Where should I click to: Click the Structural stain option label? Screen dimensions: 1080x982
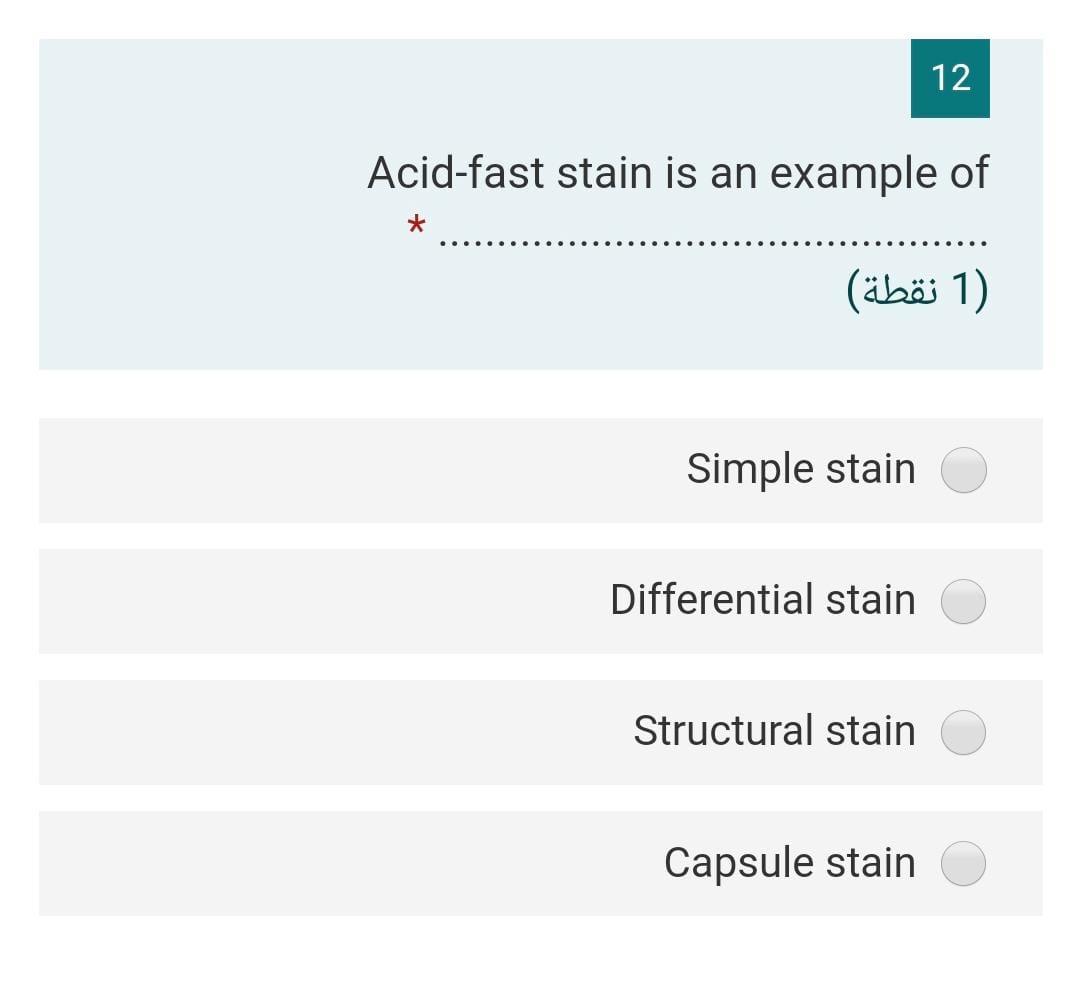point(773,731)
